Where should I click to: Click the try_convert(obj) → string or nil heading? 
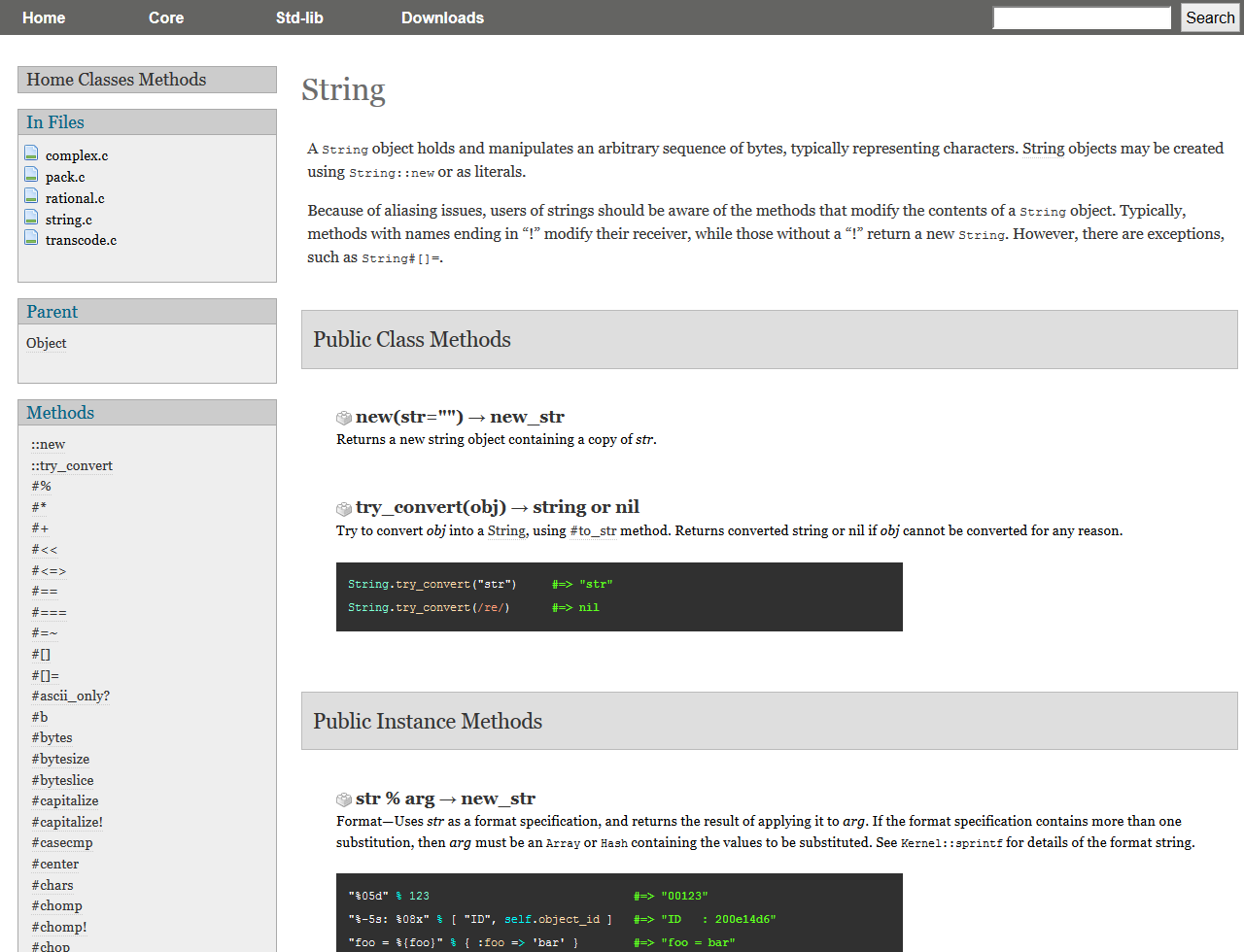pyautogui.click(x=498, y=507)
